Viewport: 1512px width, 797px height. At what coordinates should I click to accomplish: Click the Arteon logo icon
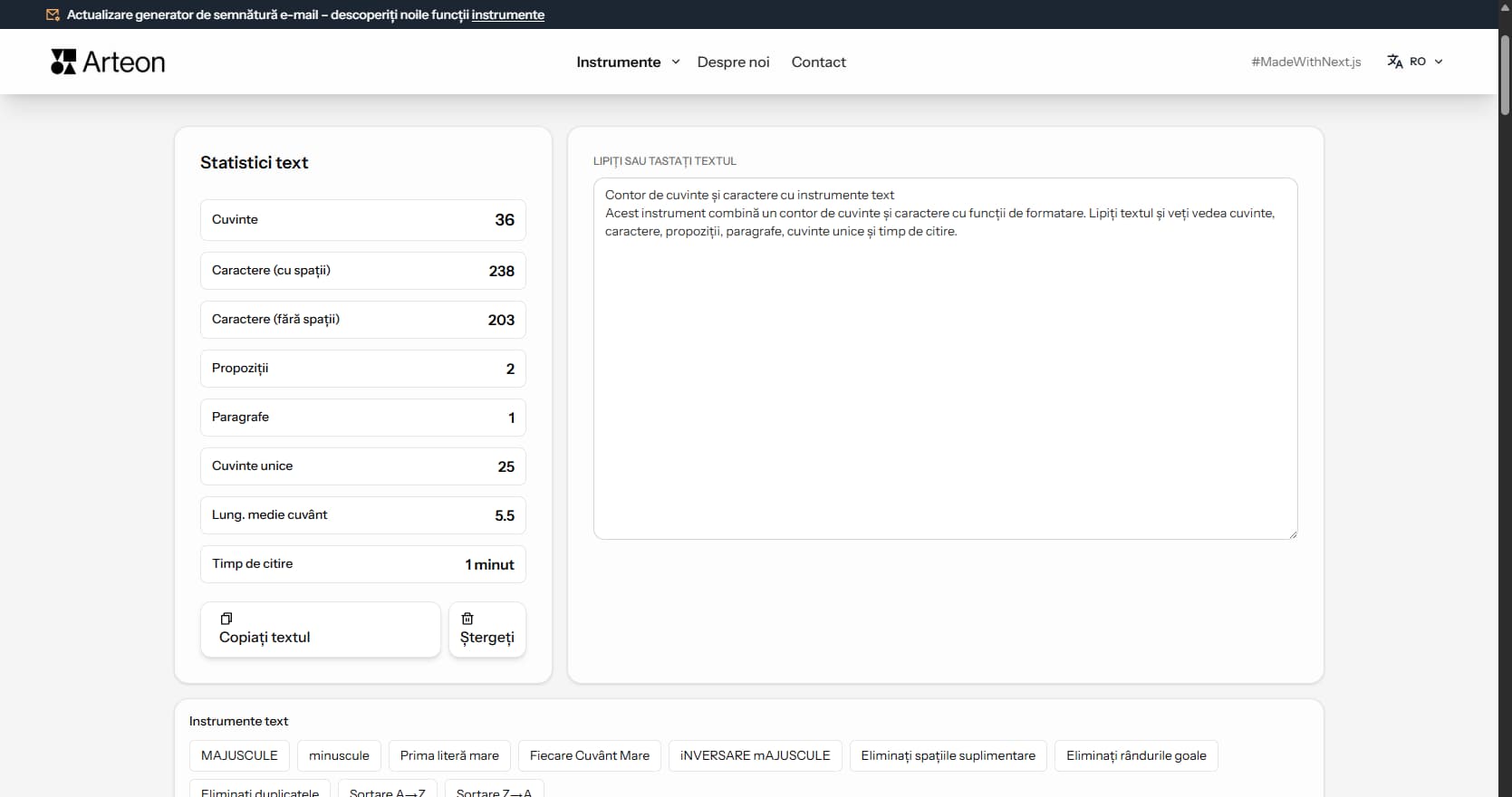pos(63,62)
